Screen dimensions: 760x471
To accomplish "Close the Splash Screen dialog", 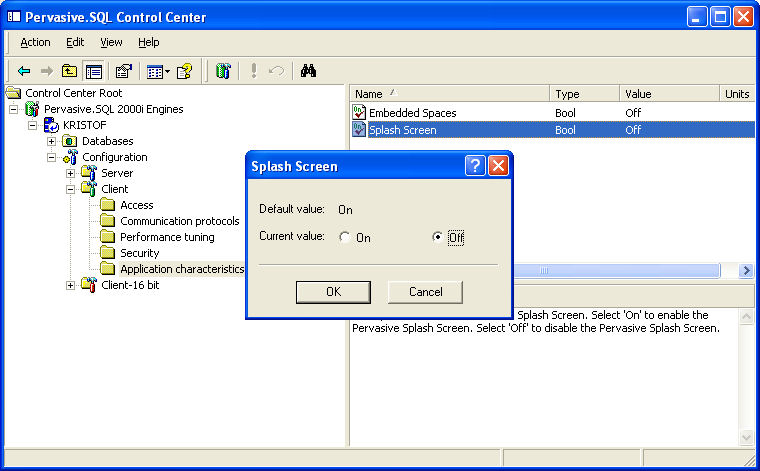I will (498, 166).
